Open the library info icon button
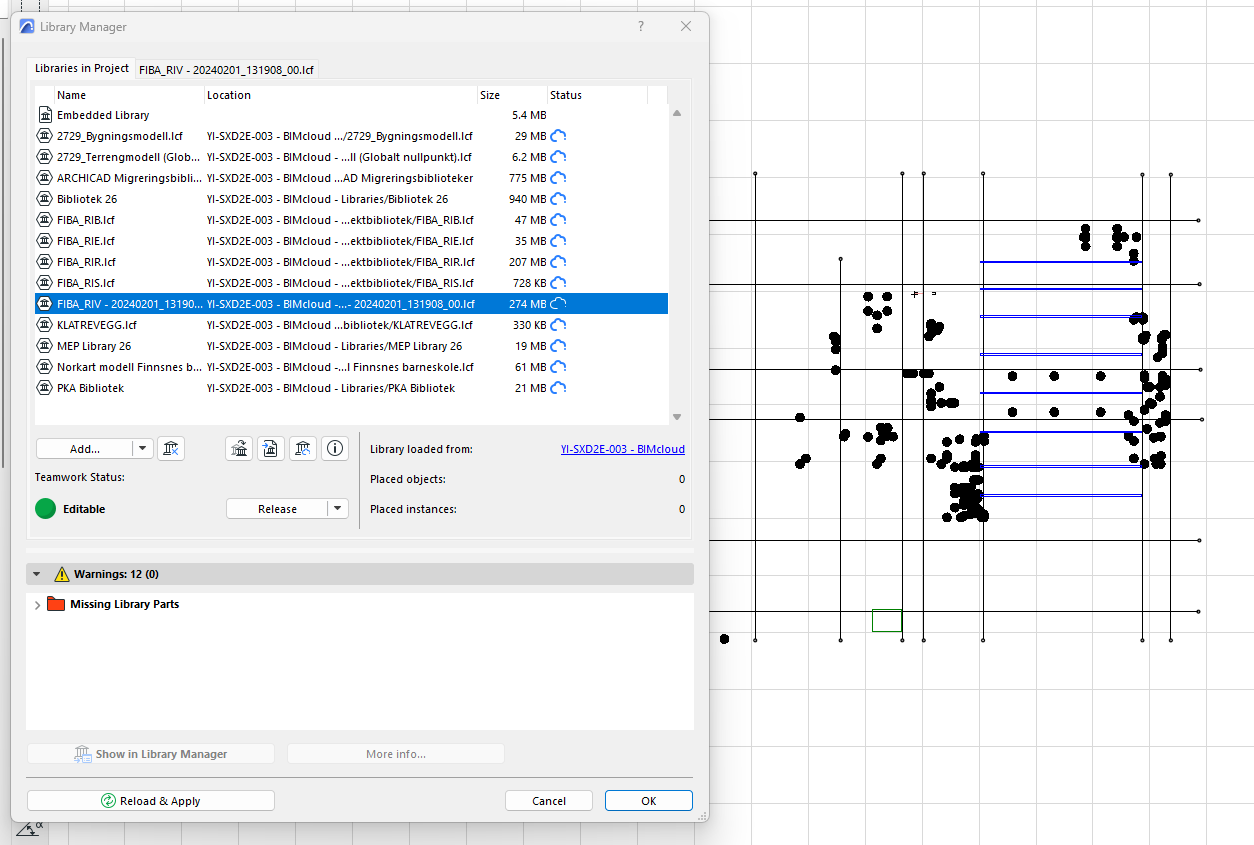 tap(335, 449)
